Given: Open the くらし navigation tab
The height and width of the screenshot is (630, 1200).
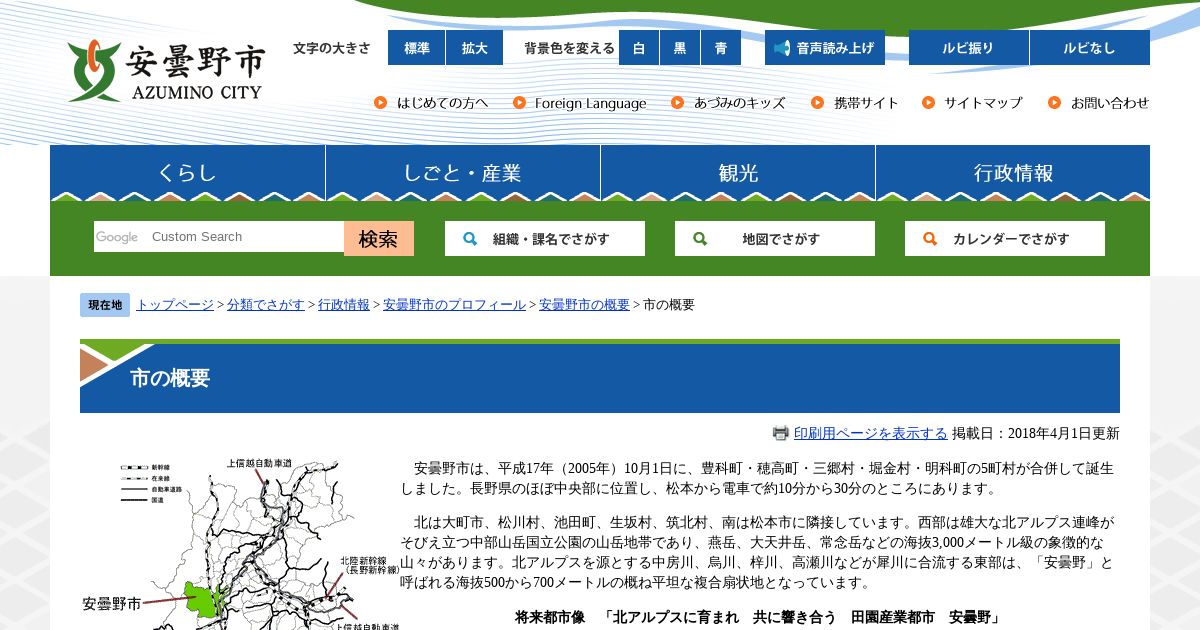Looking at the screenshot, I should point(188,173).
